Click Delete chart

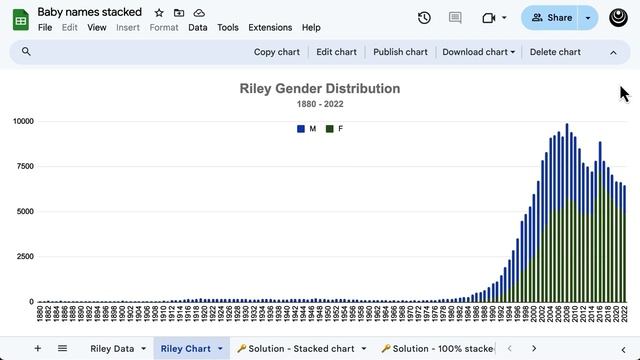click(555, 52)
